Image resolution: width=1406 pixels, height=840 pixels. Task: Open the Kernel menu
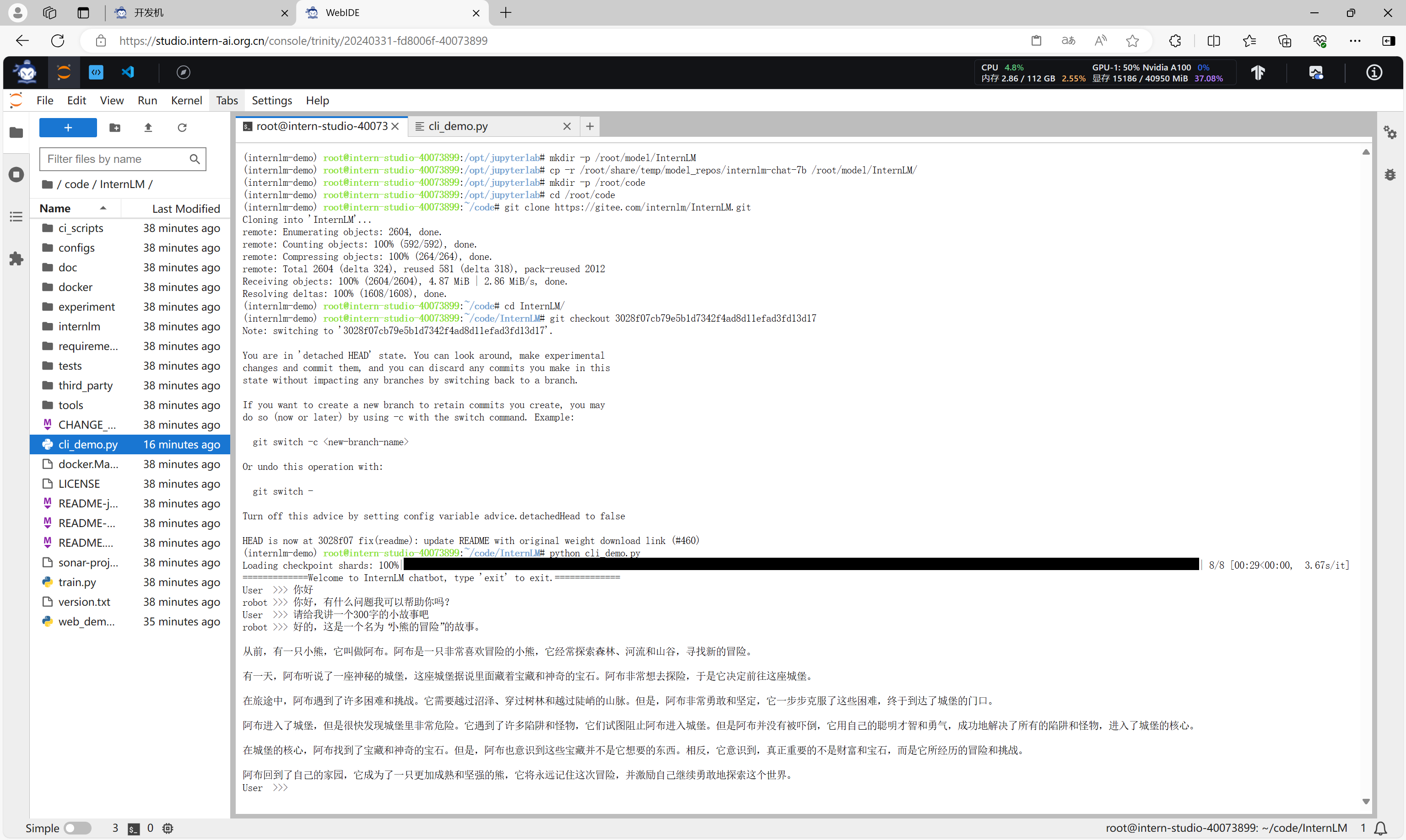186,100
